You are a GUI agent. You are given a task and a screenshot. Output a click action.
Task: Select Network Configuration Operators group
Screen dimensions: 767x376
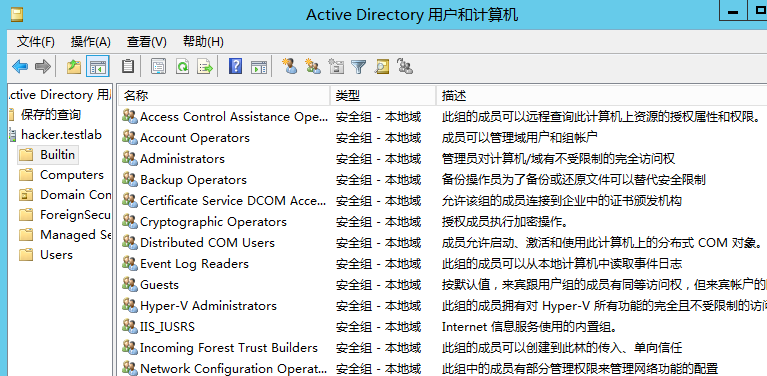pyautogui.click(x=234, y=369)
